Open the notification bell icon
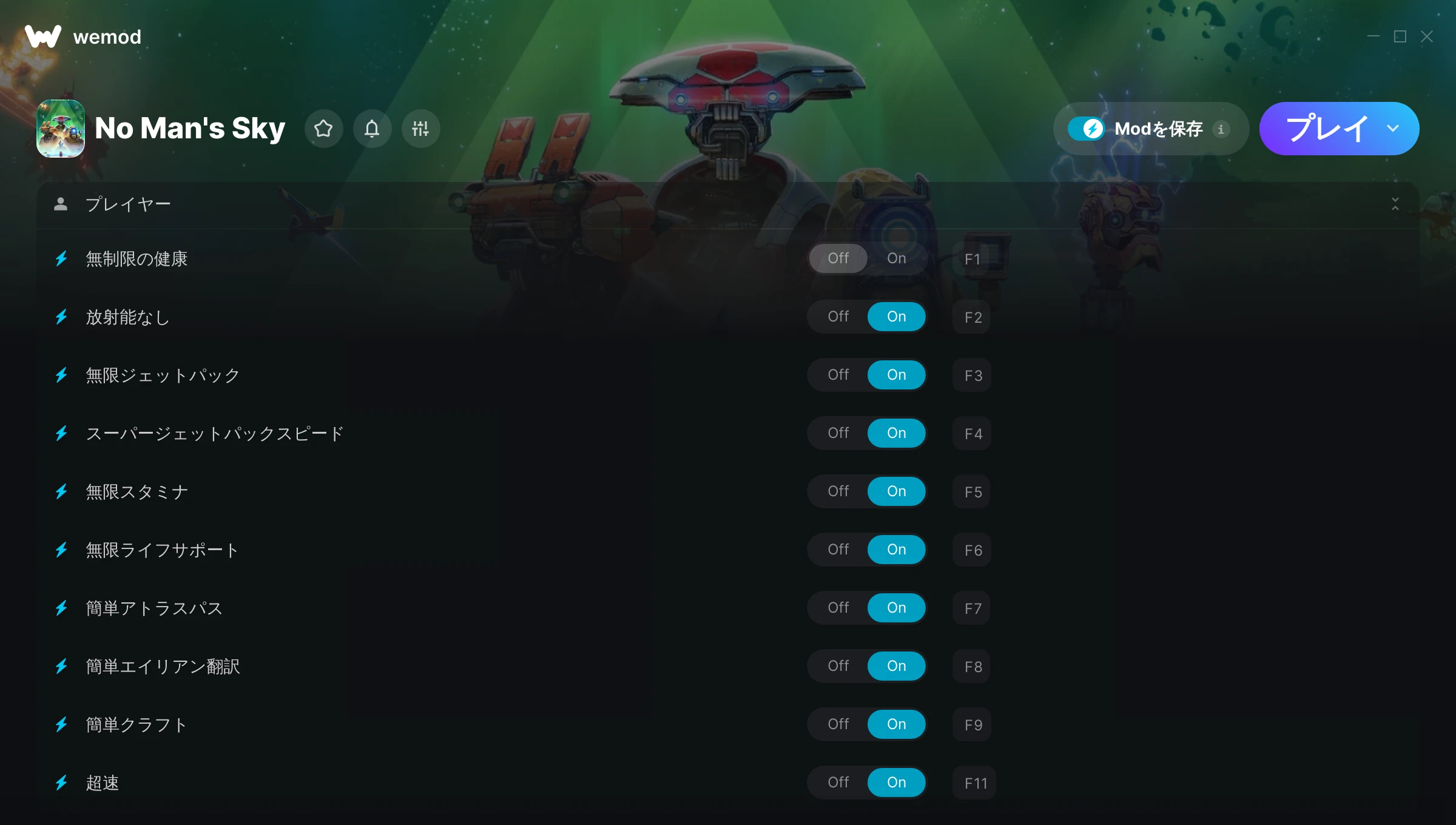The height and width of the screenshot is (825, 1456). [372, 129]
